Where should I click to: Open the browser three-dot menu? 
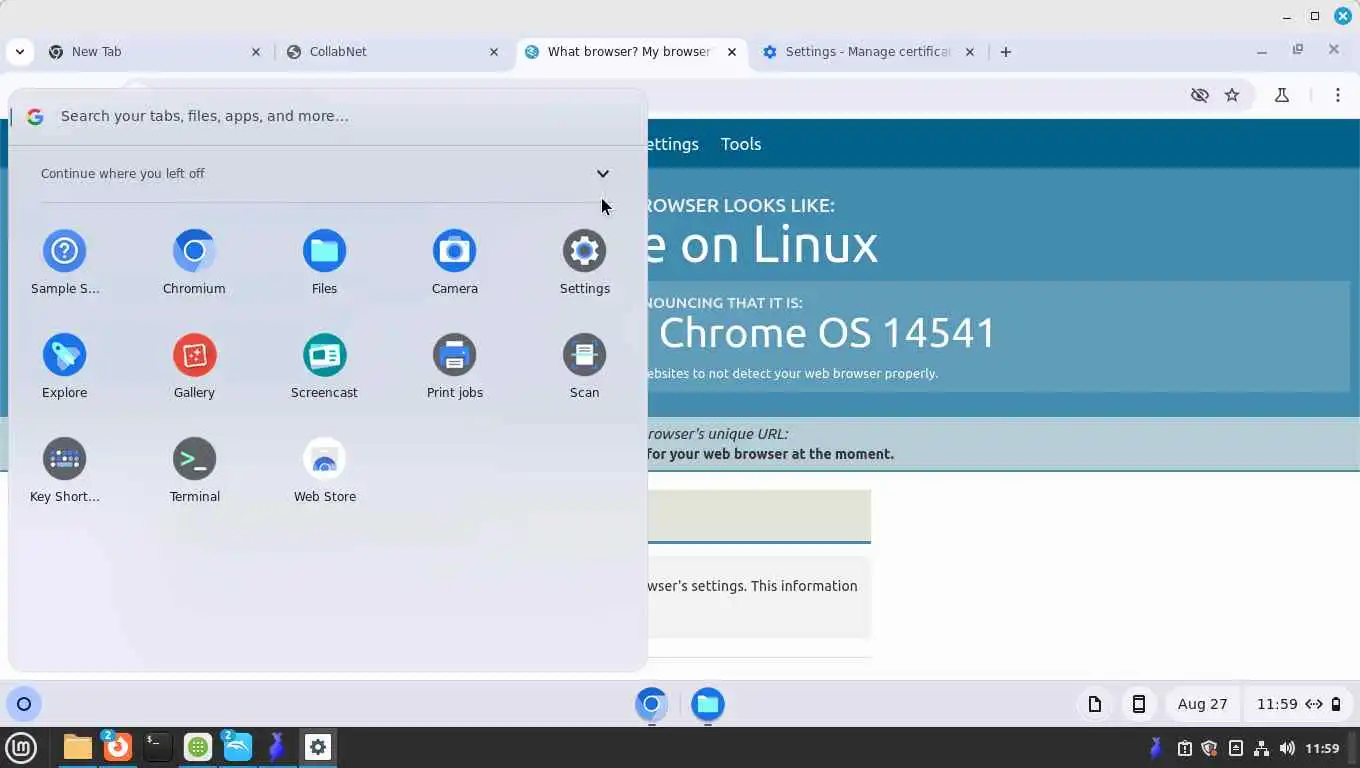coord(1338,95)
